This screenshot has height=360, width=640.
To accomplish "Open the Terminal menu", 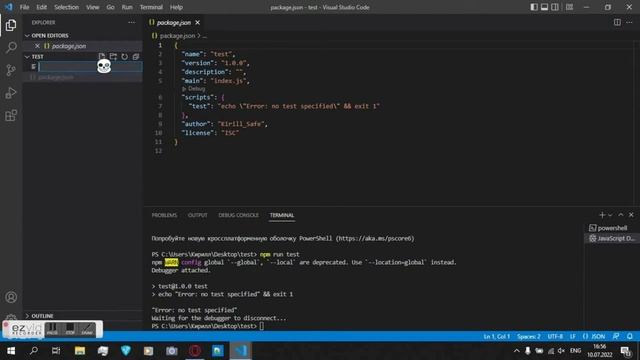I will (x=151, y=7).
